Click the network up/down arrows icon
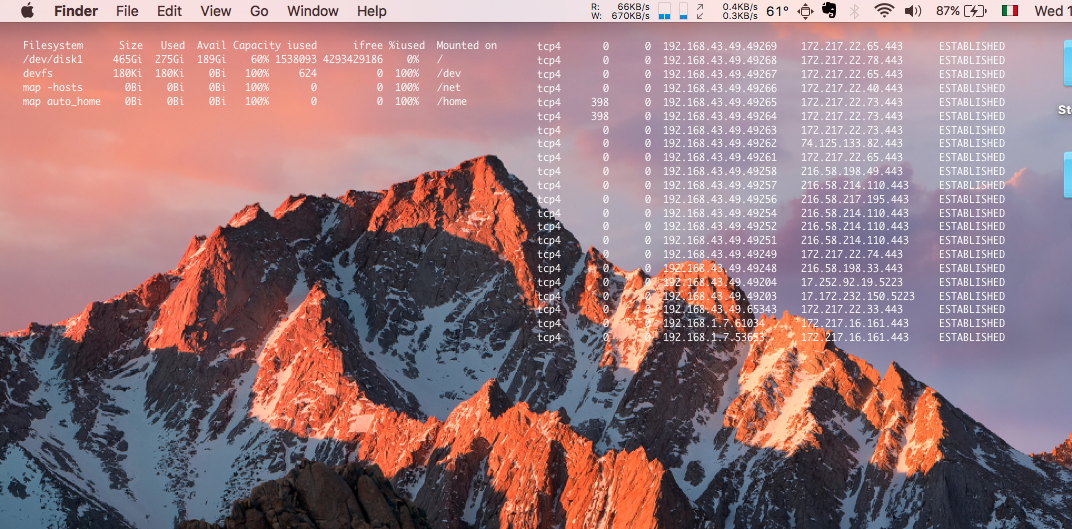The height and width of the screenshot is (529, 1072). [x=701, y=10]
